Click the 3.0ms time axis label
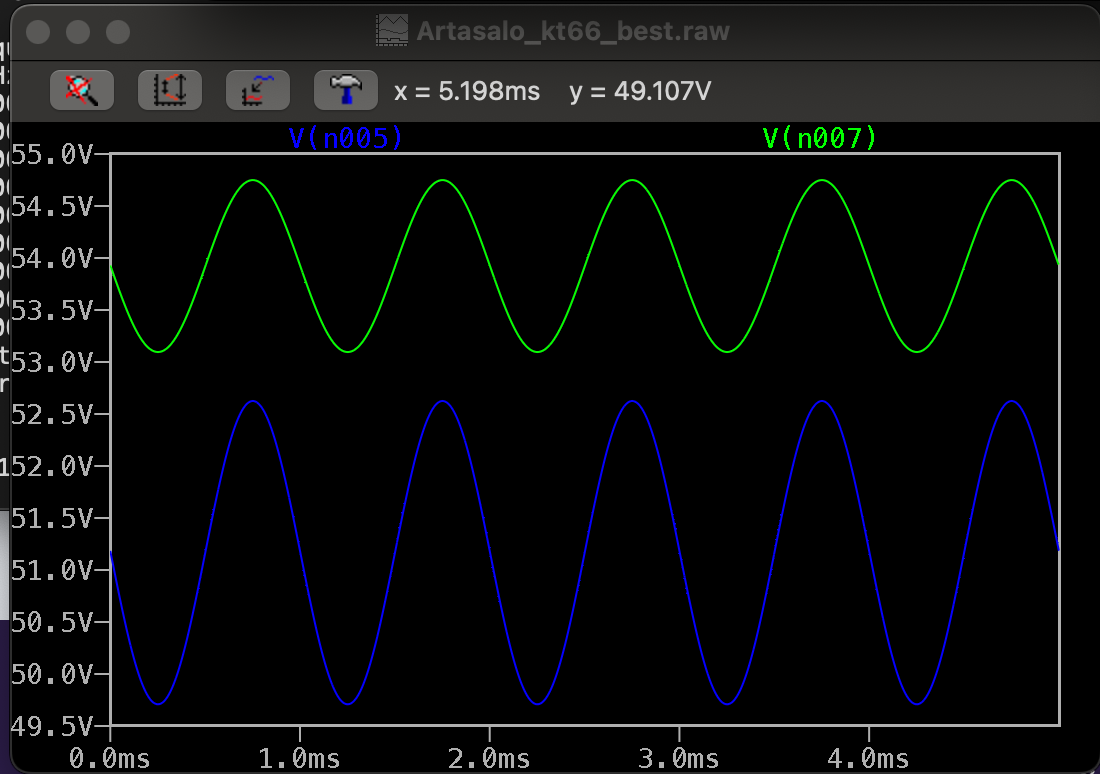1100x774 pixels. point(678,759)
